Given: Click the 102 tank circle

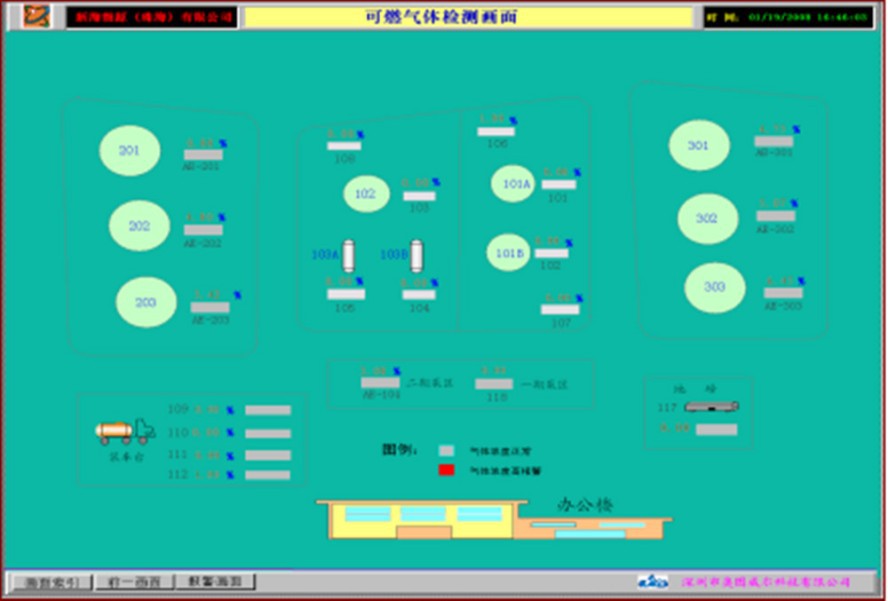Looking at the screenshot, I should [366, 194].
